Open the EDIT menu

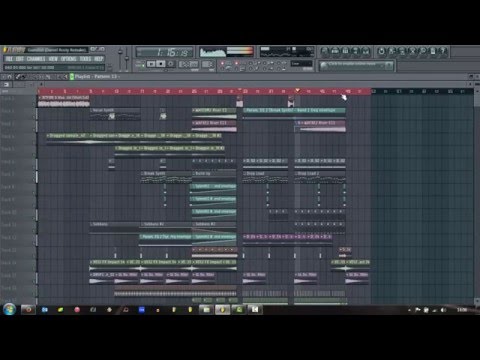20,59
